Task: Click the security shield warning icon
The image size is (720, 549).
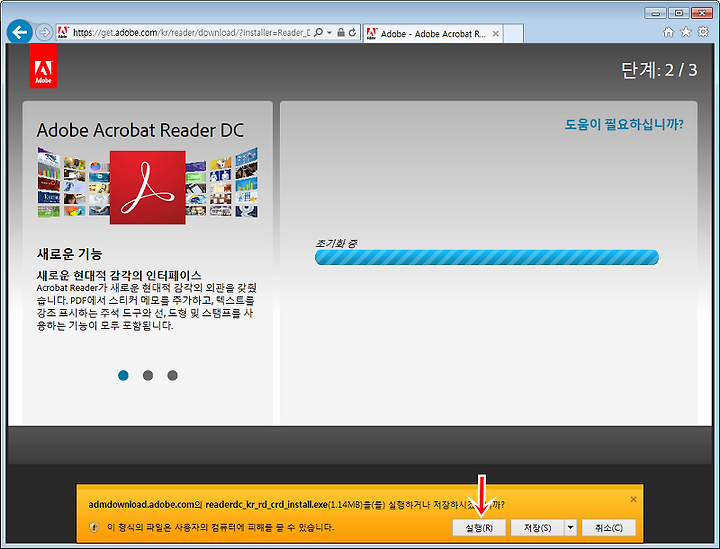Action: pyautogui.click(x=94, y=527)
